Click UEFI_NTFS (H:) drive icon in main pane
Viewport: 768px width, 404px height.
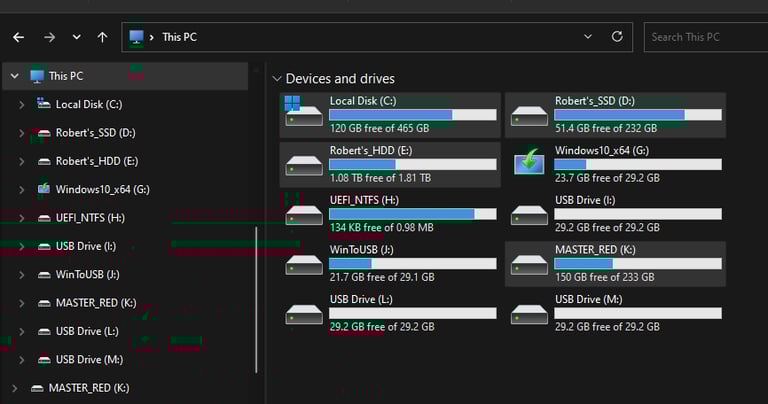coord(304,215)
